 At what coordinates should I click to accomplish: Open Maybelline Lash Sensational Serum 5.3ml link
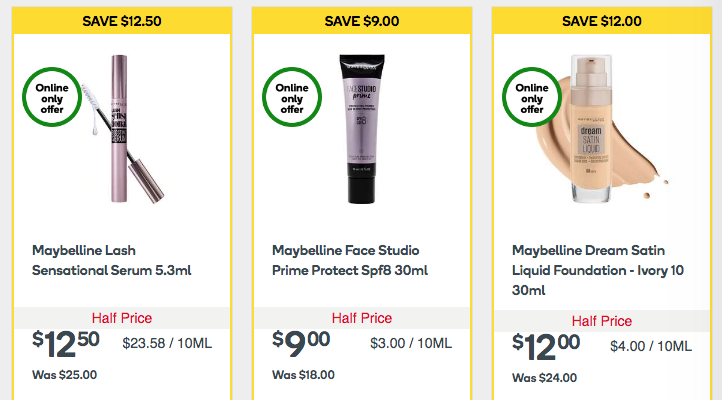110,260
